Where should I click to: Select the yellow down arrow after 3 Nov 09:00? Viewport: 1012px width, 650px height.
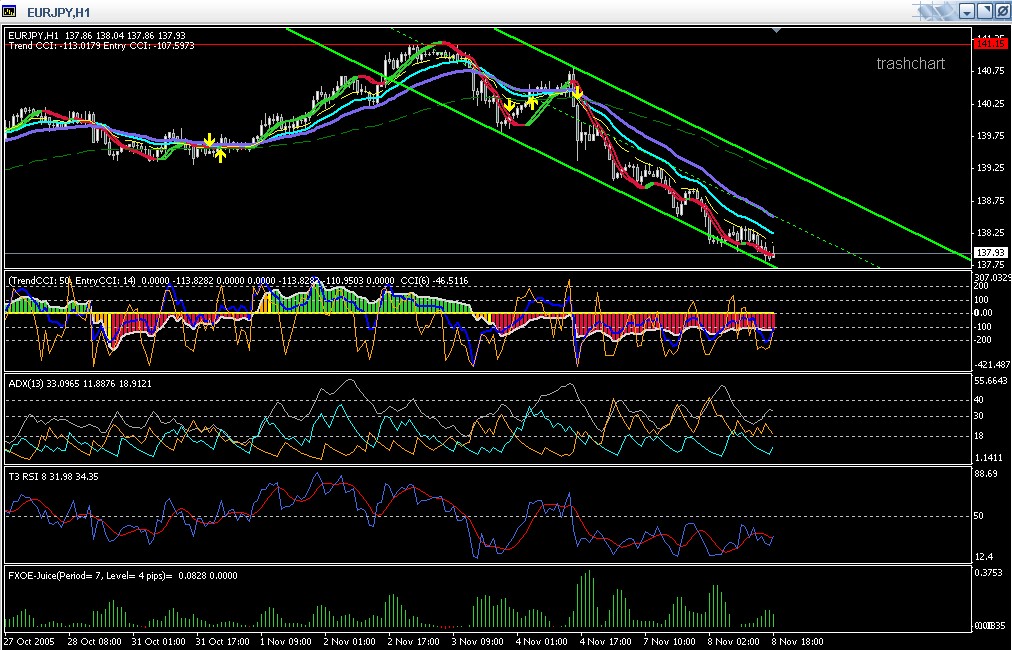(509, 105)
